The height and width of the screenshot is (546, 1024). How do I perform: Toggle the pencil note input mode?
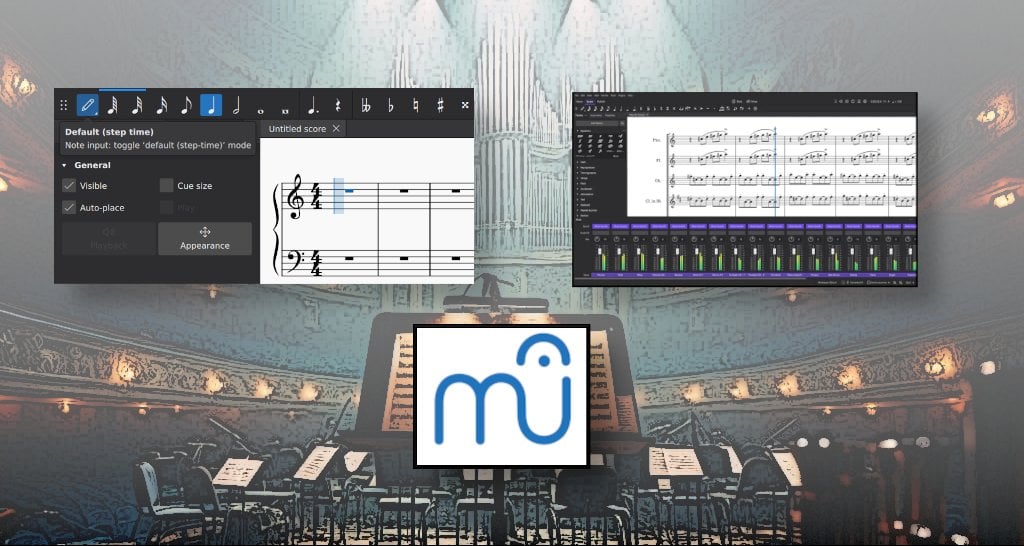[88, 105]
